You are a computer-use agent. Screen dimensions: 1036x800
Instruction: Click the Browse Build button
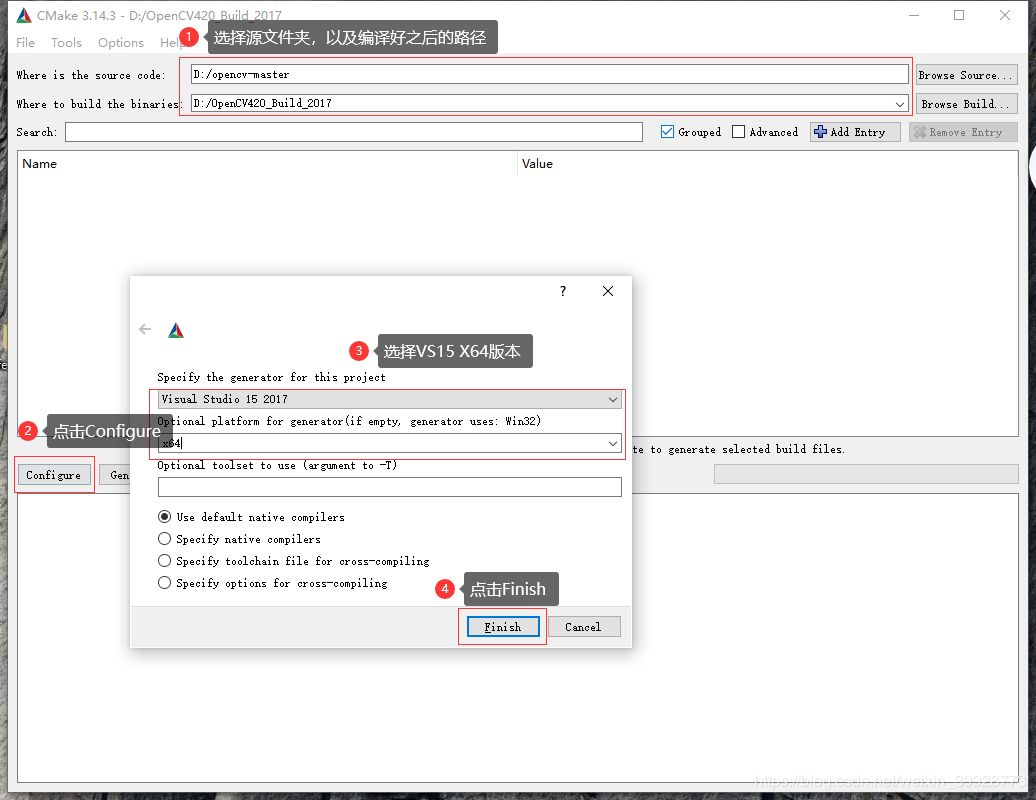[966, 104]
